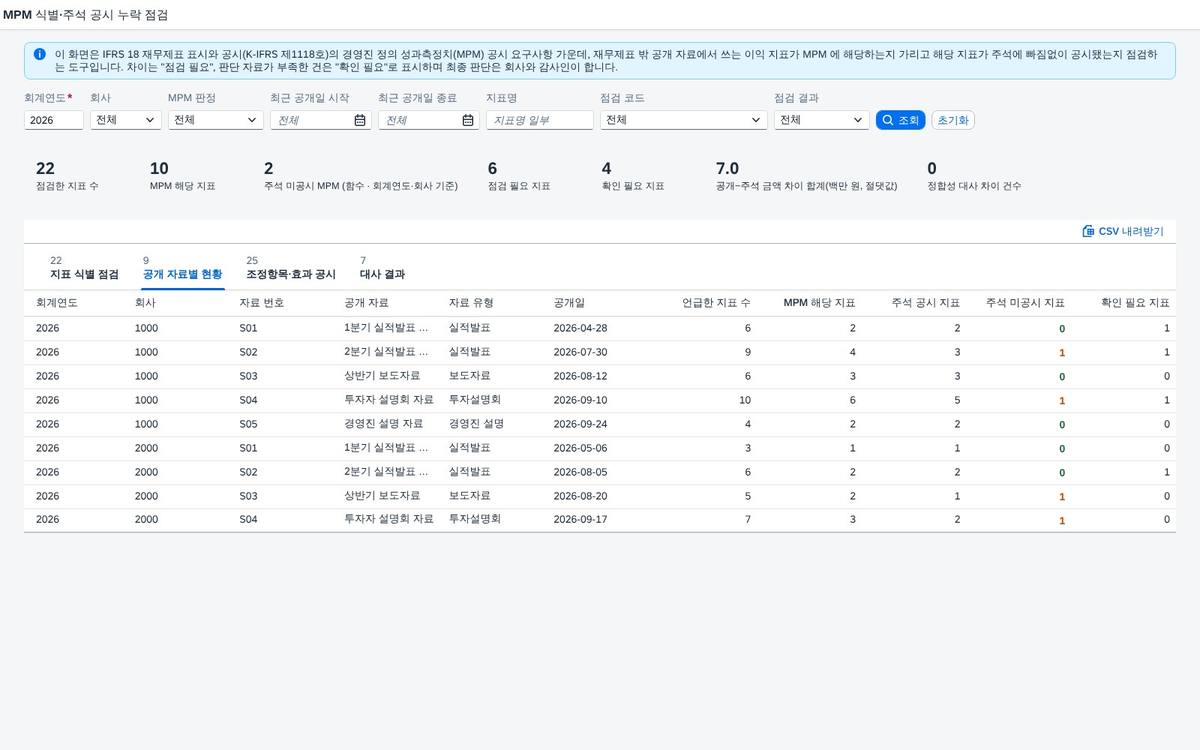Click the 언급한 지표 수 column header

716,303
